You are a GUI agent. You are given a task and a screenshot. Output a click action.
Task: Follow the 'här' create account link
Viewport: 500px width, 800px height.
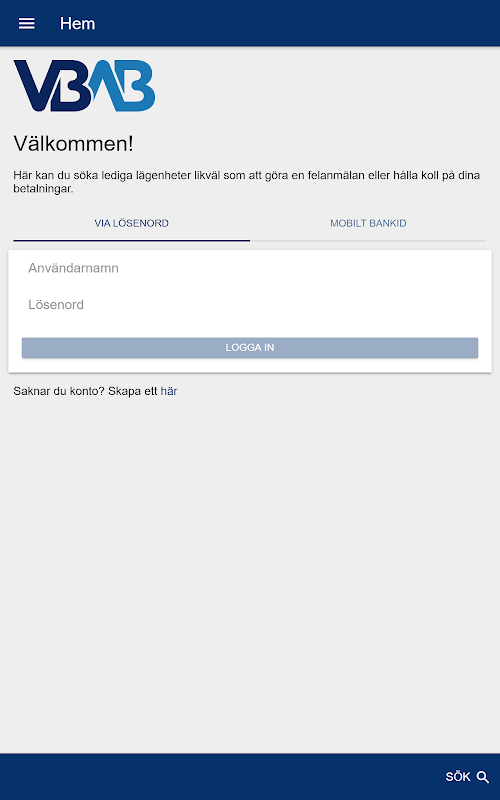click(169, 391)
